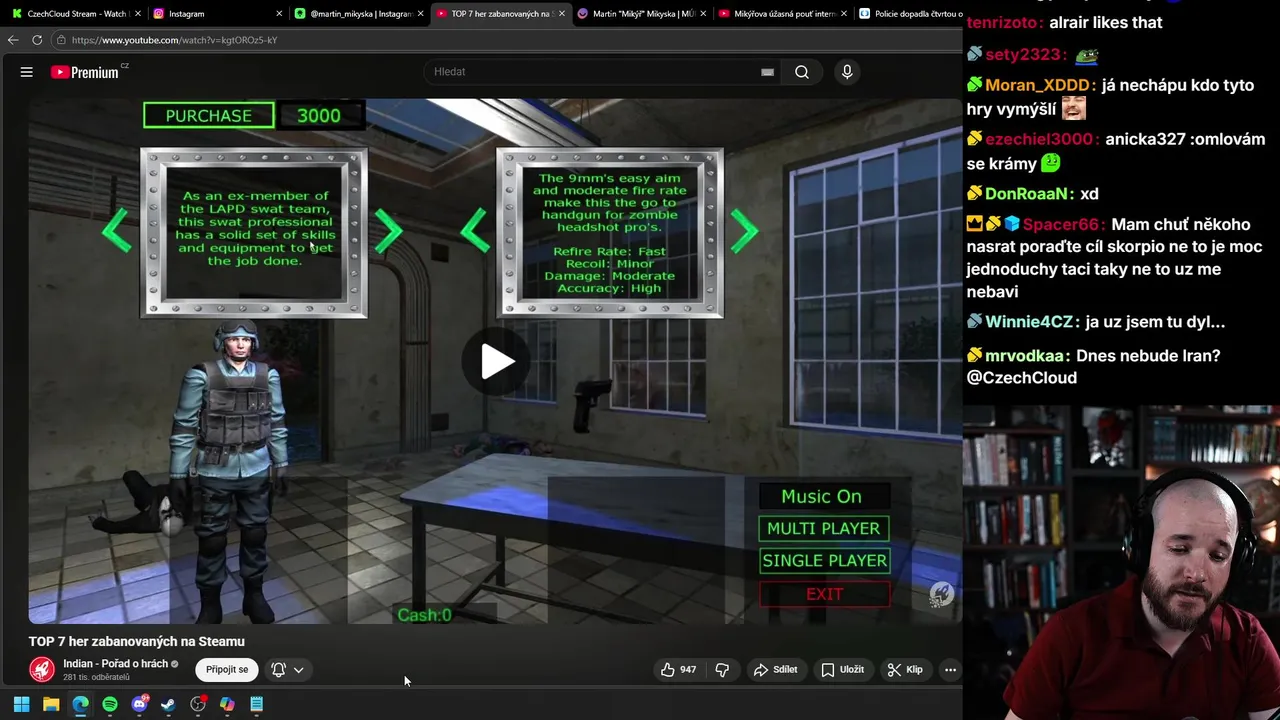
Task: Click username mrvodkaa in chat
Action: click(1026, 356)
